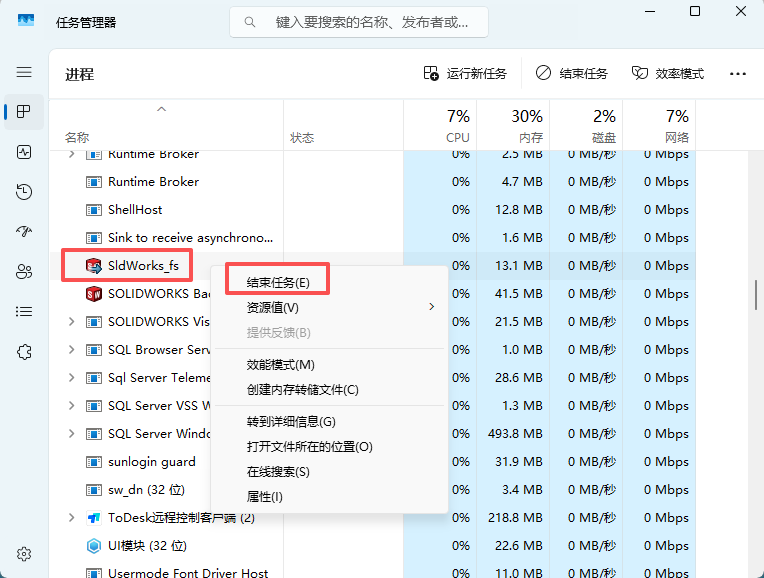Screen dimensions: 764x578
Task: Open the App history sidebar page
Action: point(24,192)
